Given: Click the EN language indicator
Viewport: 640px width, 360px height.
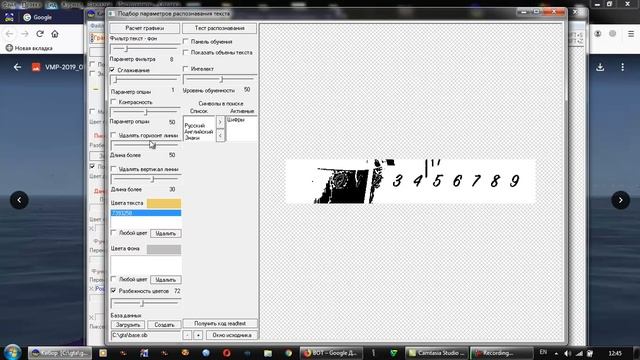Looking at the screenshot, I should pos(543,352).
